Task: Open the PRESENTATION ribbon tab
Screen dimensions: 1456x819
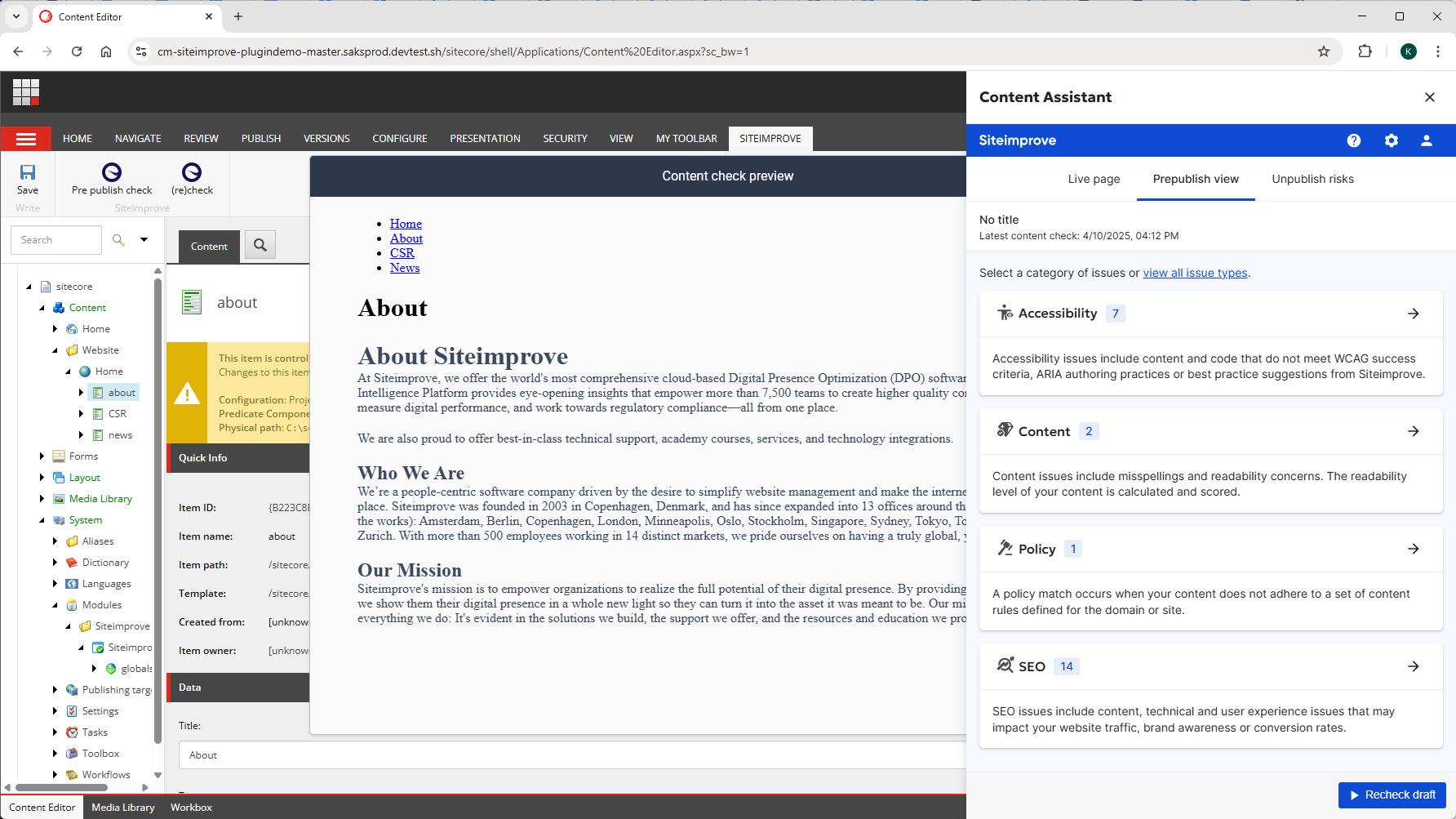Action: [485, 139]
